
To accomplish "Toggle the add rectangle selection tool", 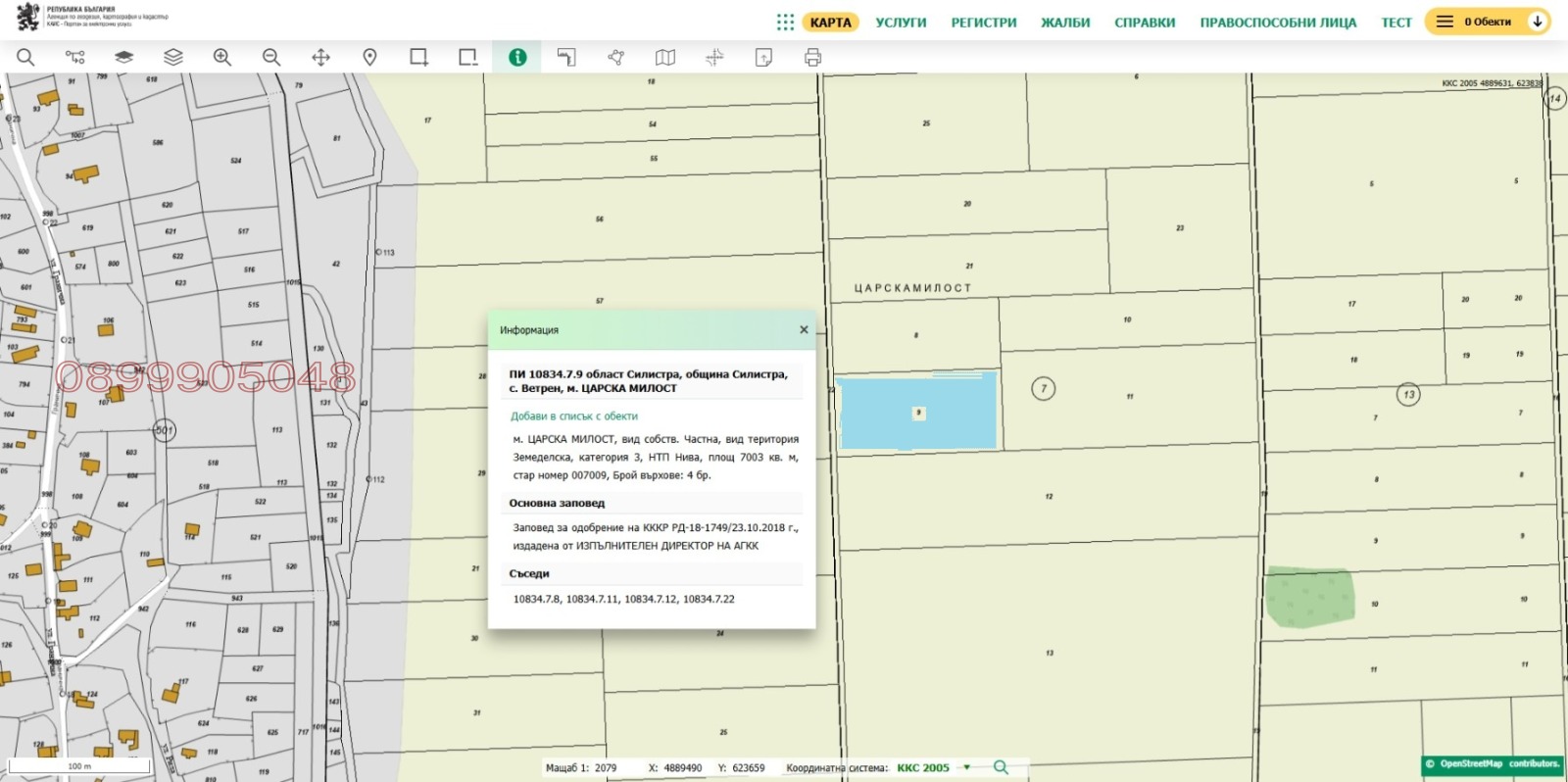I will (x=418, y=58).
